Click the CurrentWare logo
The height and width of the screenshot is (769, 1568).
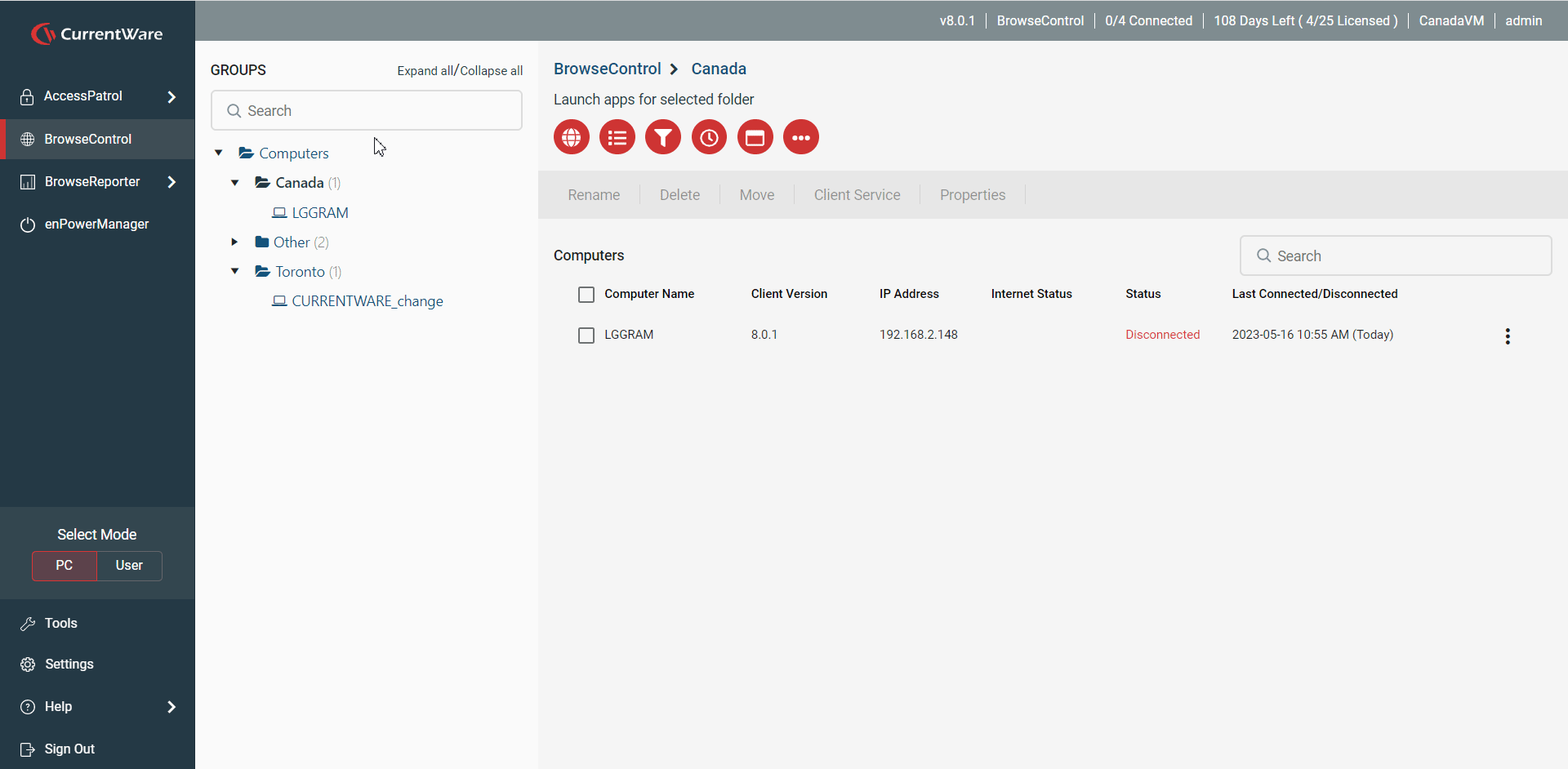pyautogui.click(x=96, y=33)
